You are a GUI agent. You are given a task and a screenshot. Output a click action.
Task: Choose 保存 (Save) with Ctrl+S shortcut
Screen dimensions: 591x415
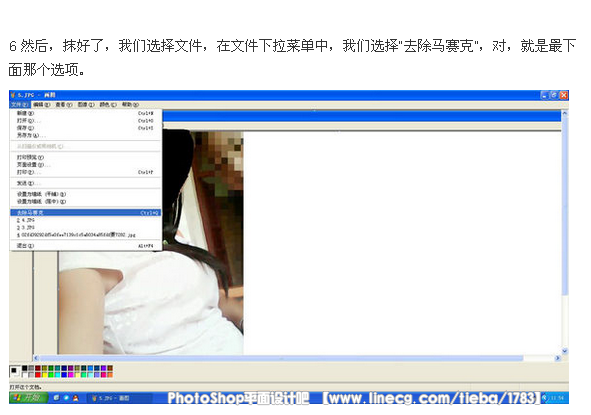[86, 128]
